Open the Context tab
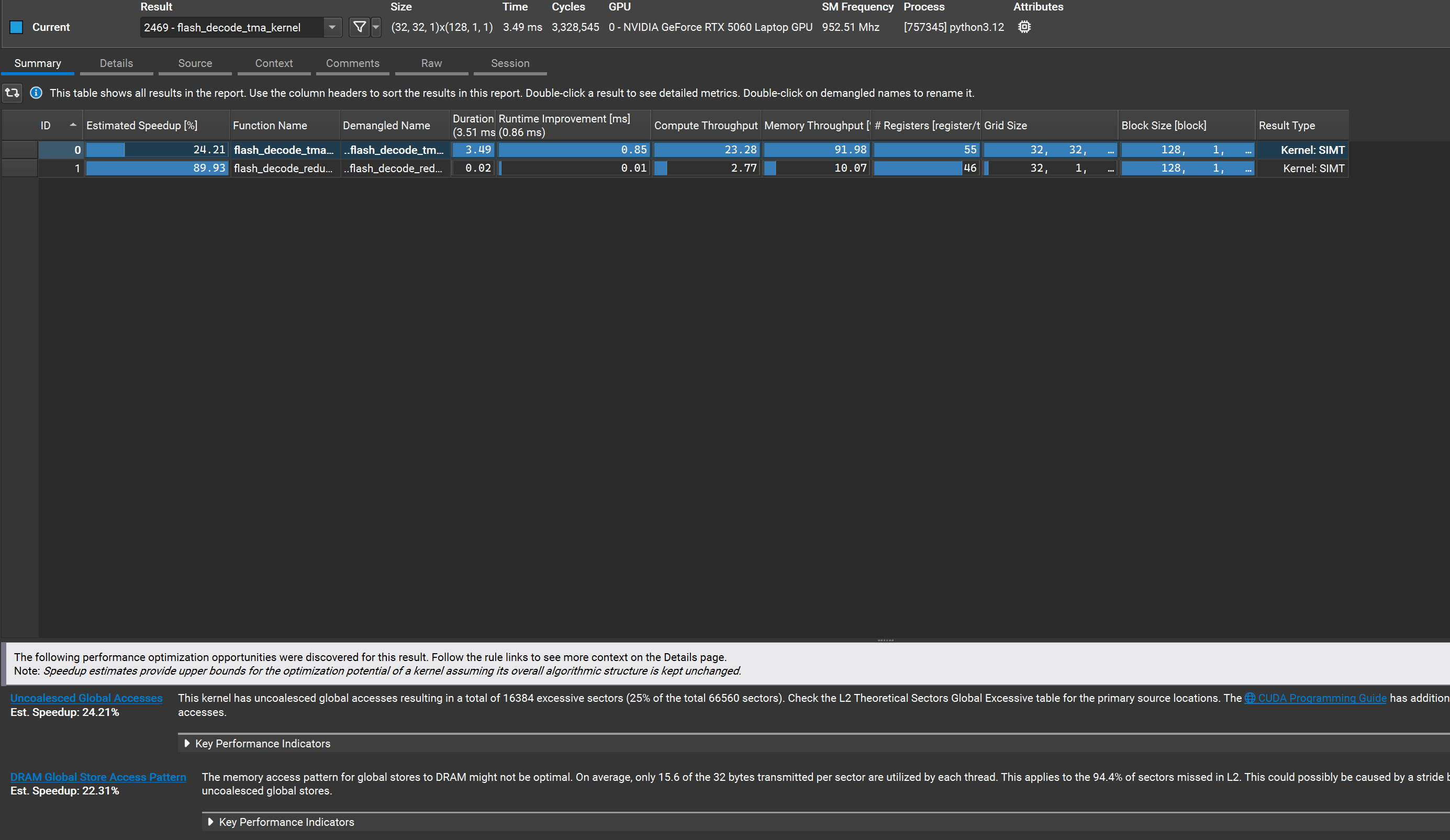This screenshot has width=1450, height=840. click(274, 63)
